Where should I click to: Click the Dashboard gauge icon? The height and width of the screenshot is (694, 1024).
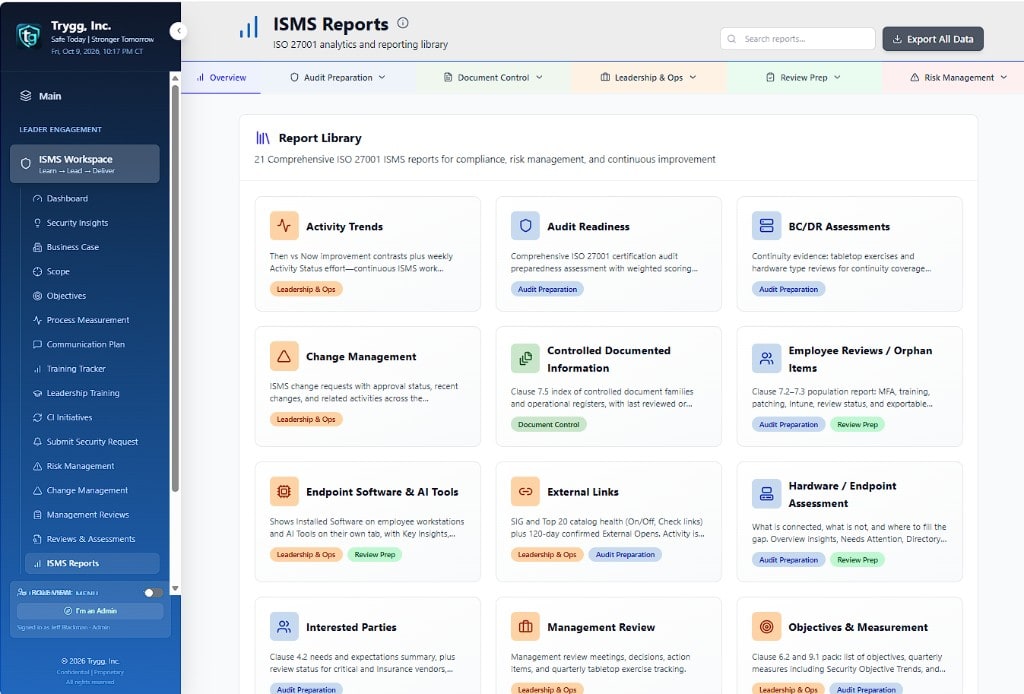(x=37, y=198)
